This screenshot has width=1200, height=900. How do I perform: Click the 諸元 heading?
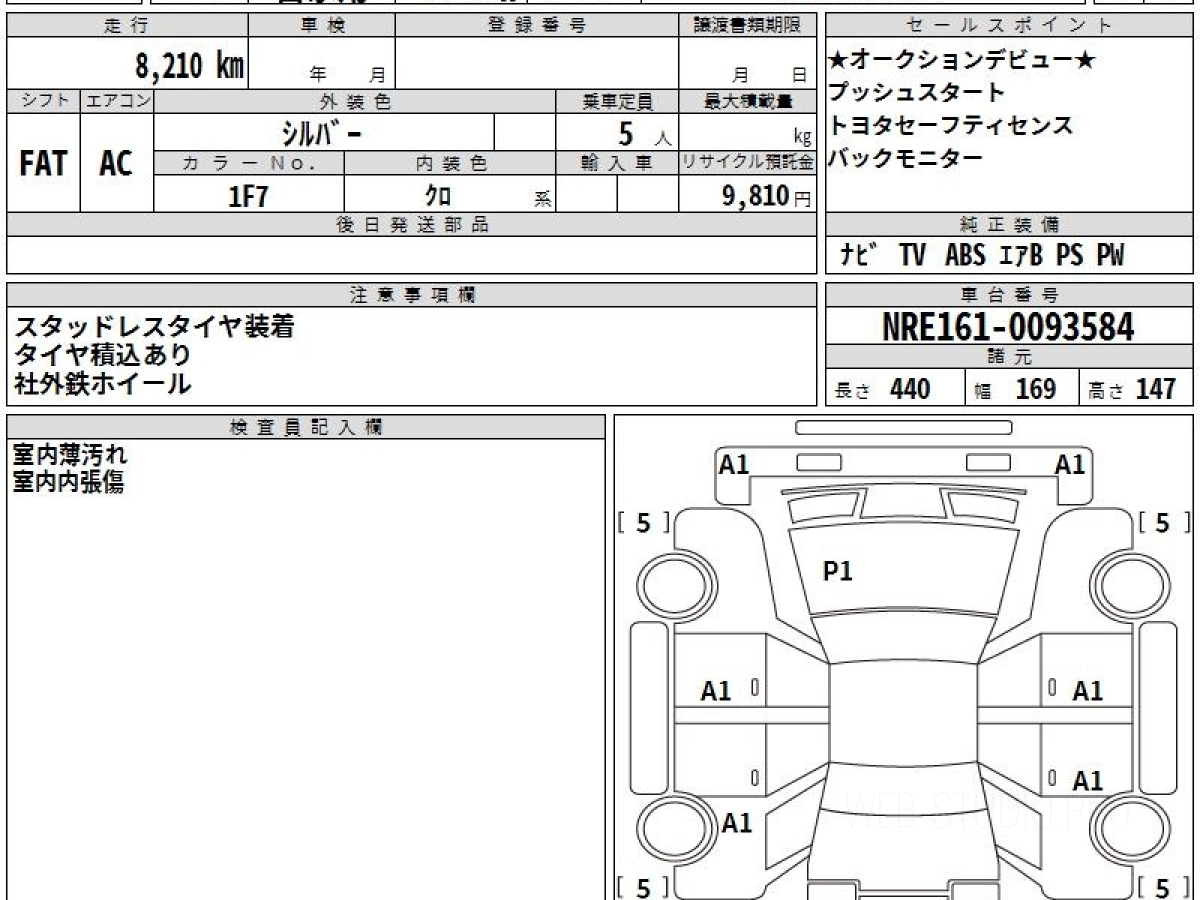pos(1009,357)
